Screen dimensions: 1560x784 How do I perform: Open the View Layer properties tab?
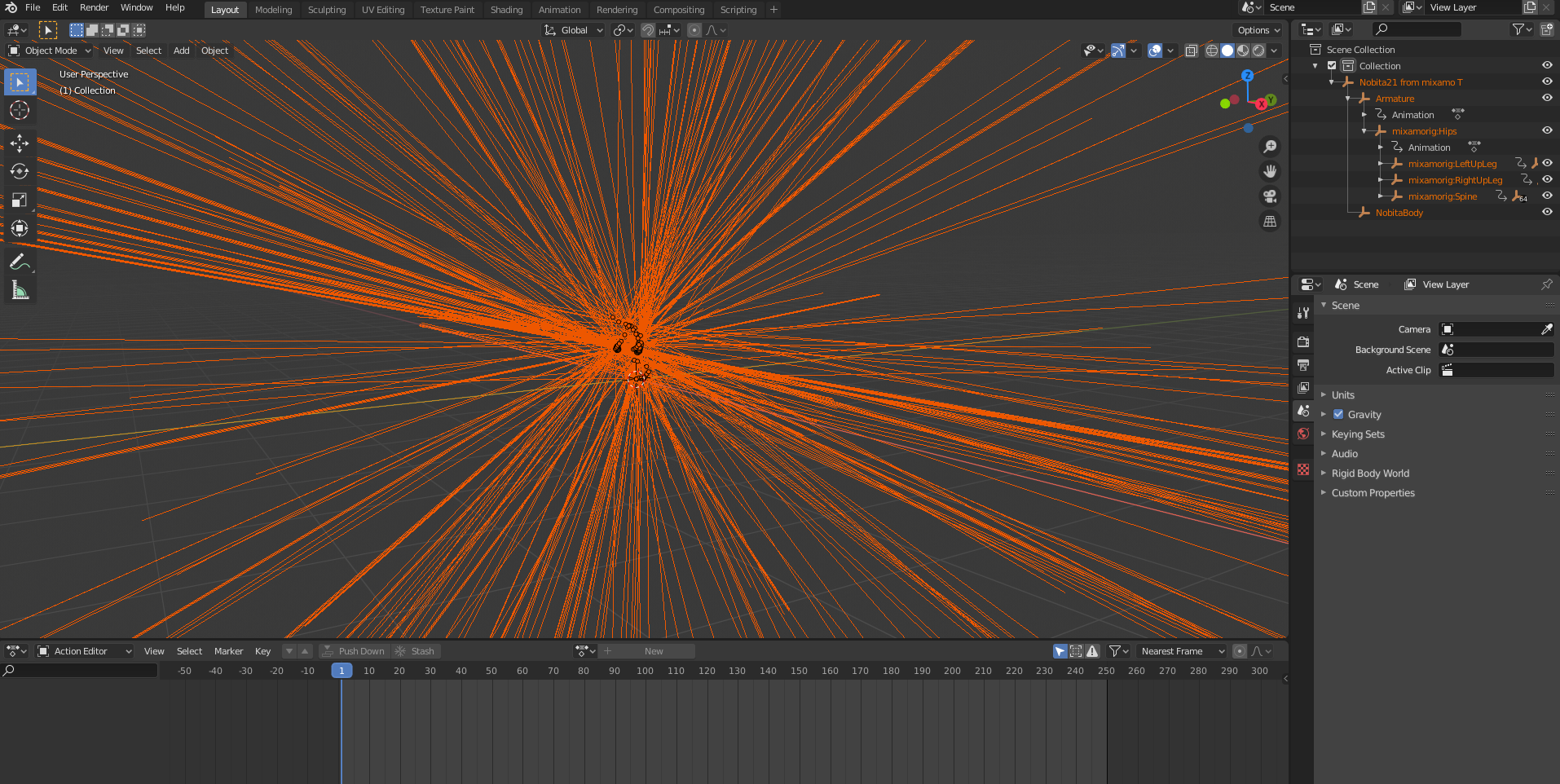(1303, 388)
